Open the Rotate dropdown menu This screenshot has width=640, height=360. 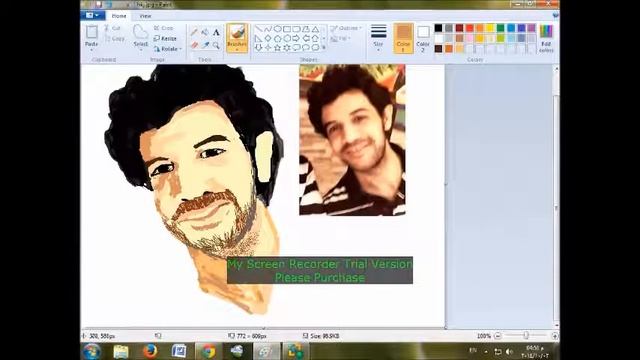(168, 49)
